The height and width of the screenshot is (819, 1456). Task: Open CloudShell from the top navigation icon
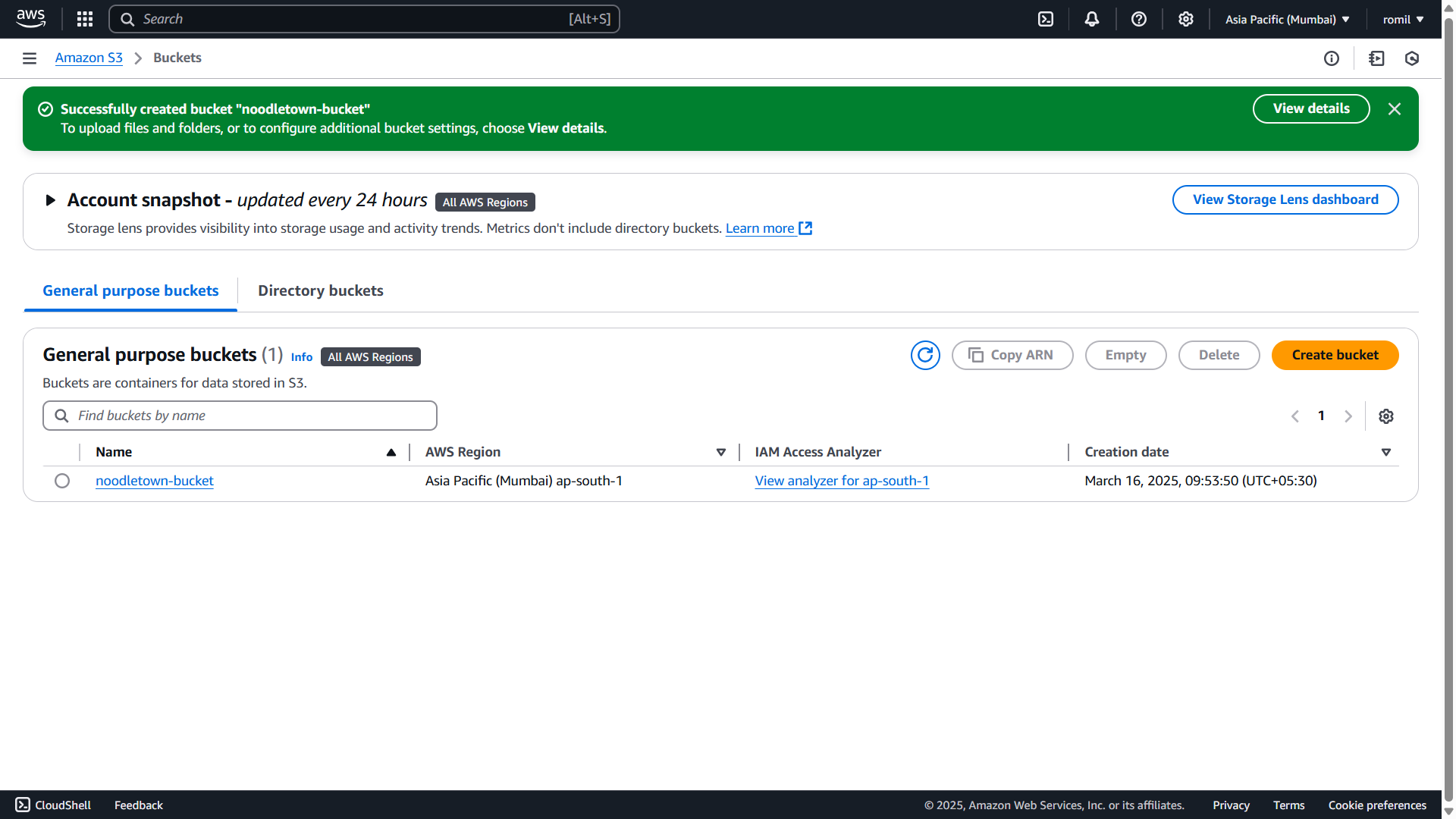point(1046,19)
